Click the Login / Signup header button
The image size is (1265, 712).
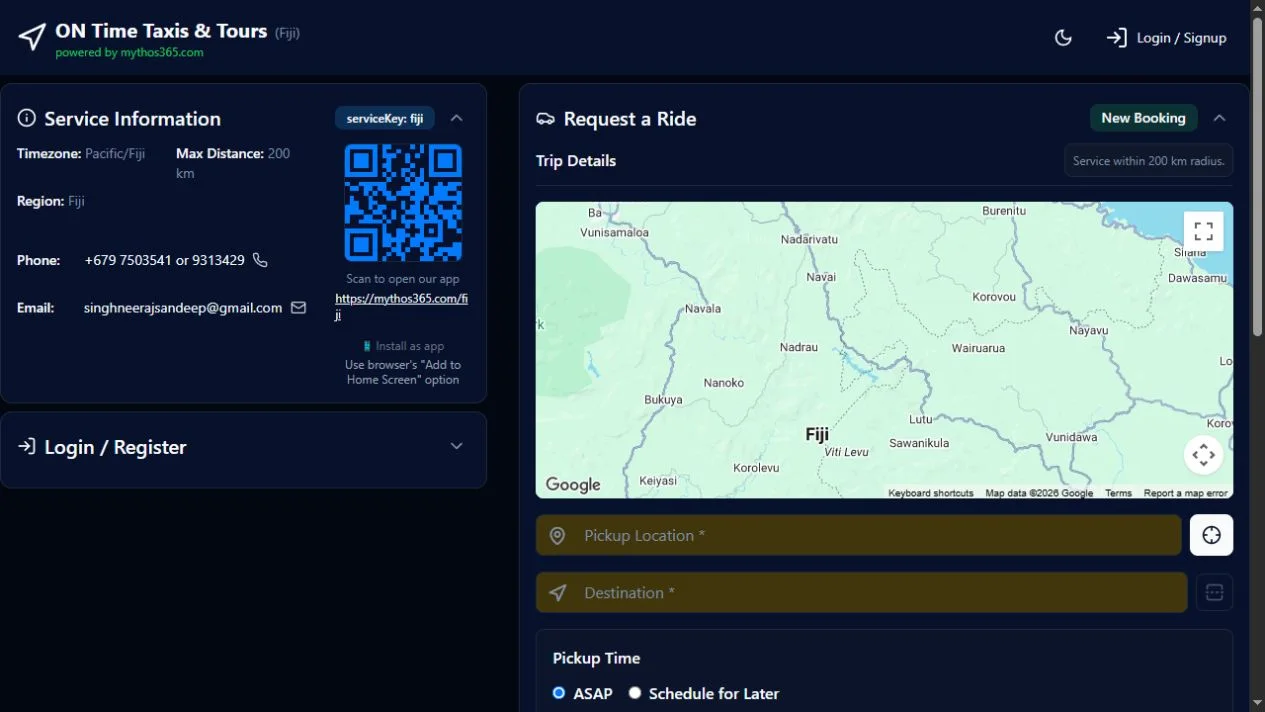click(1166, 38)
